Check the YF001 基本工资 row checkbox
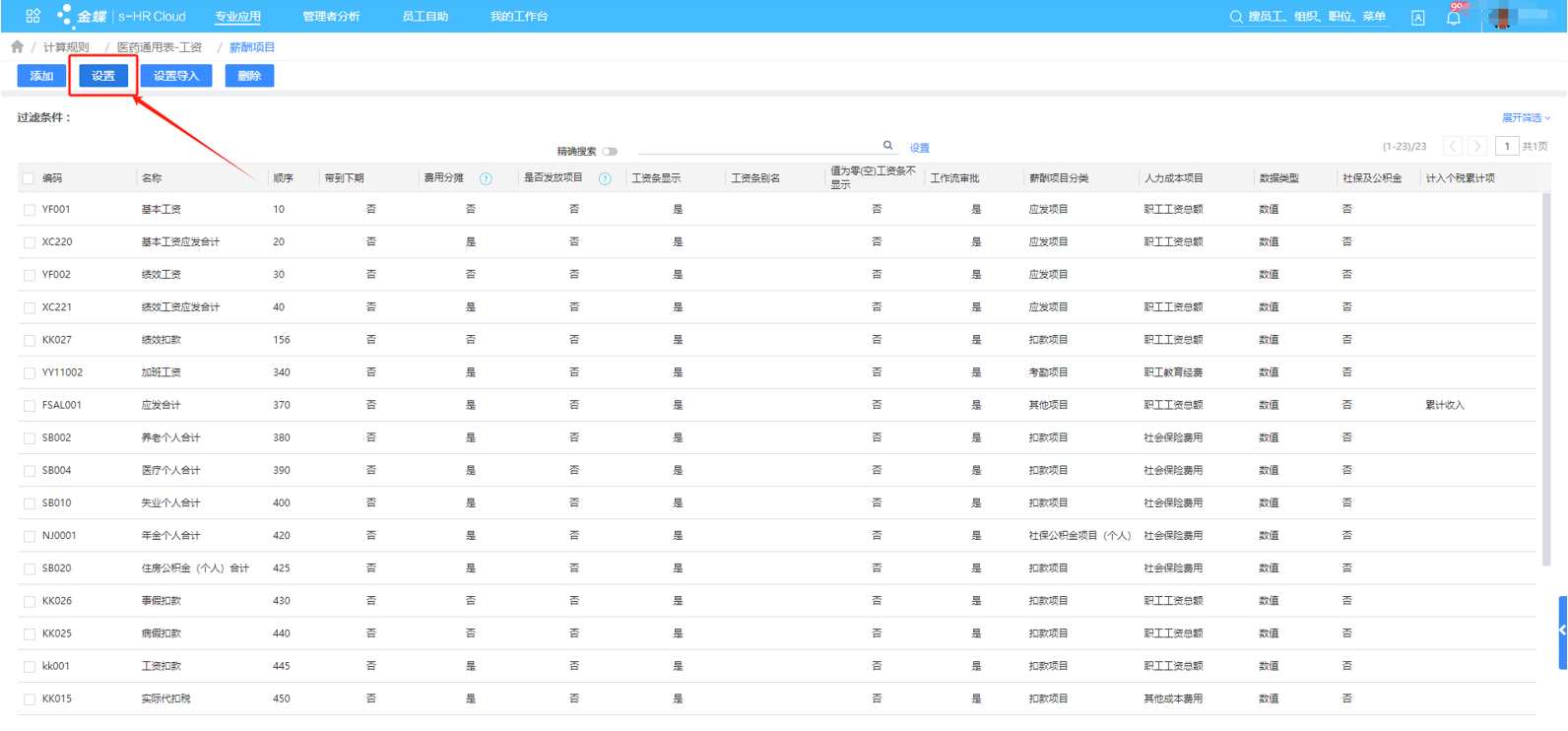Viewport: 1568px width, 731px height. (30, 210)
